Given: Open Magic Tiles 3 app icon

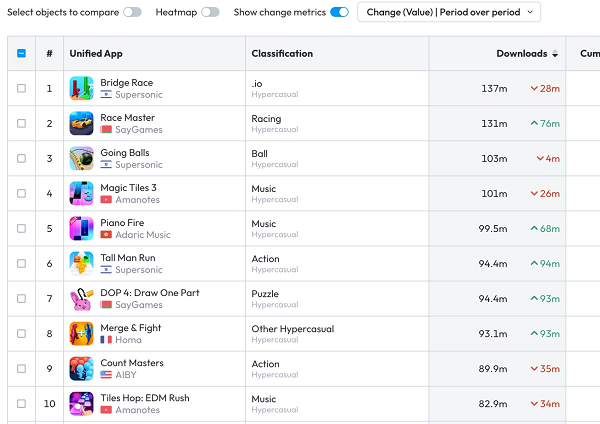Looking at the screenshot, I should [x=81, y=193].
